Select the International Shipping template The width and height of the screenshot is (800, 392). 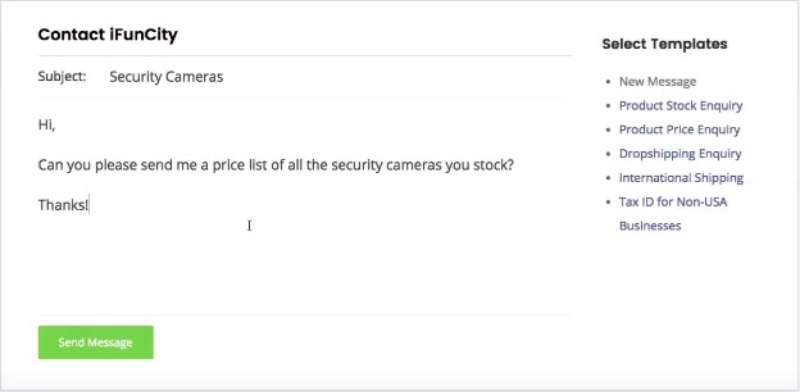pos(681,178)
